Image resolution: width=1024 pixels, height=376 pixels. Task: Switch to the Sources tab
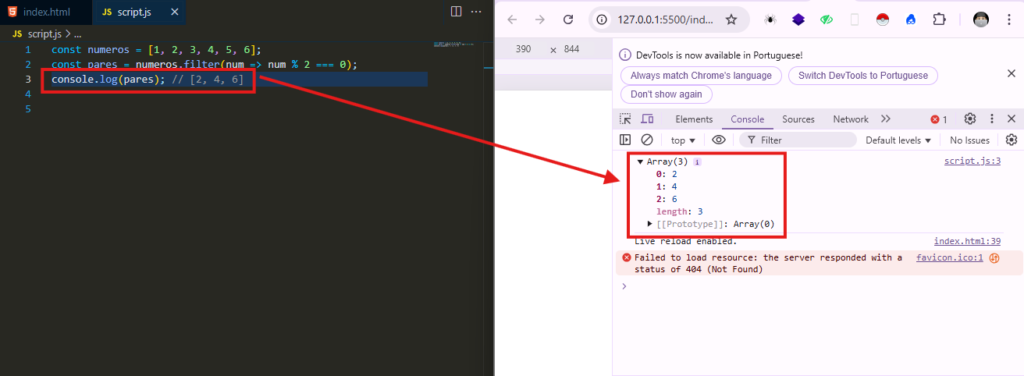(x=798, y=119)
